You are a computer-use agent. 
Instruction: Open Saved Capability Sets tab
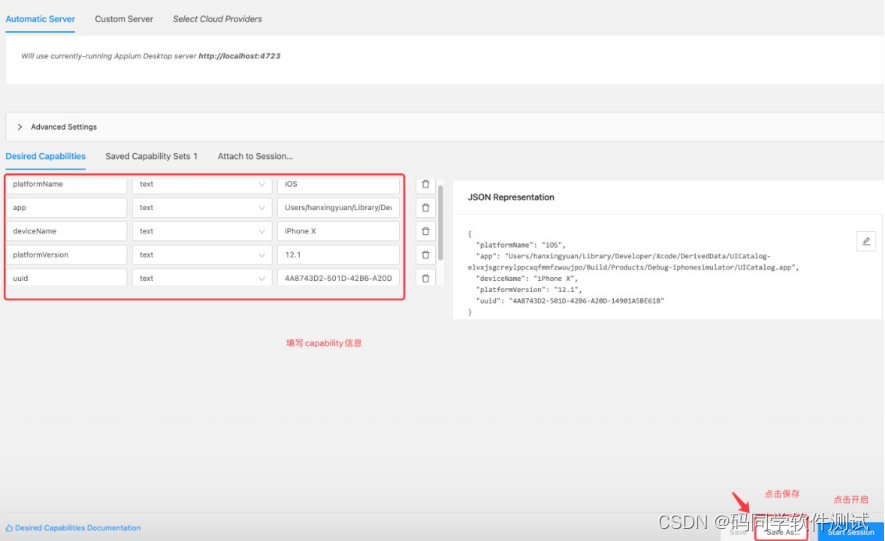pos(151,156)
